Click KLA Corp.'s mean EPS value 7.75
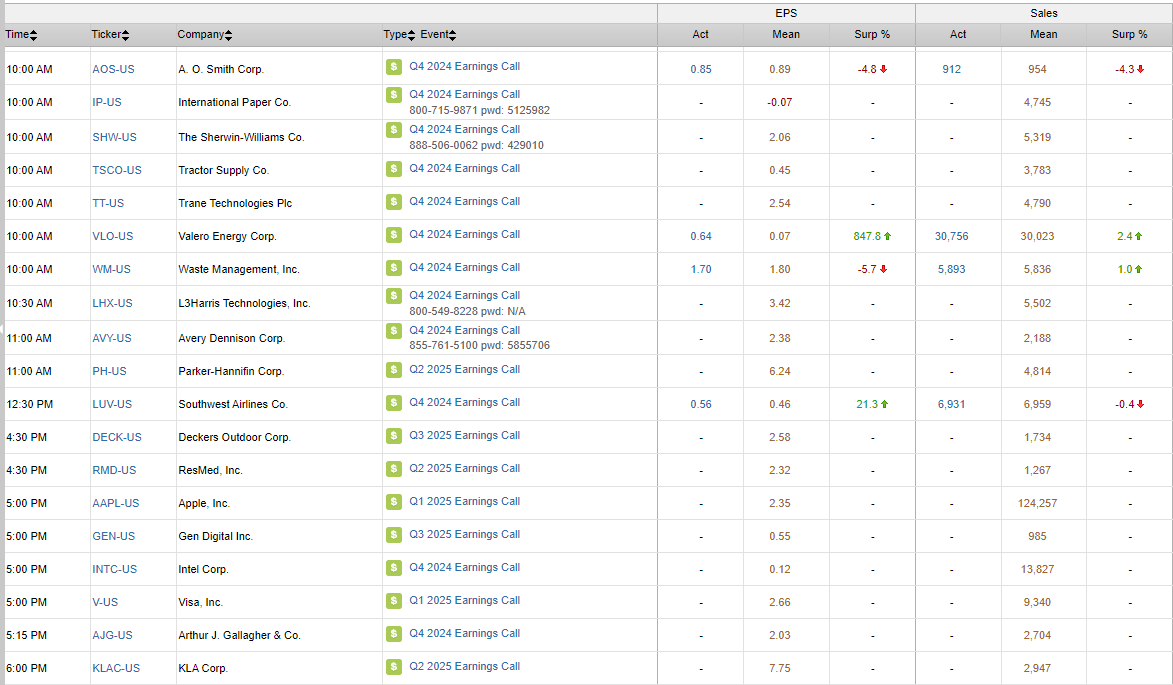 (x=780, y=668)
